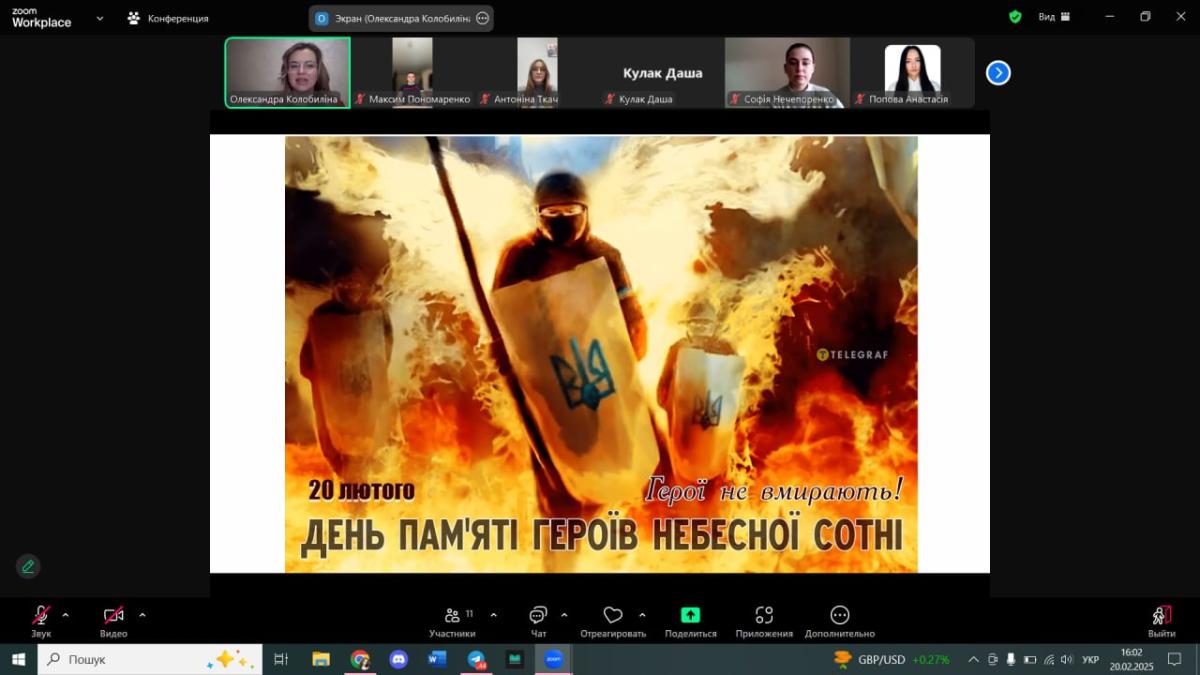Screen dimensions: 1200x675
Task: Expand reactions arrow next to Отреагировать
Action: click(x=642, y=615)
